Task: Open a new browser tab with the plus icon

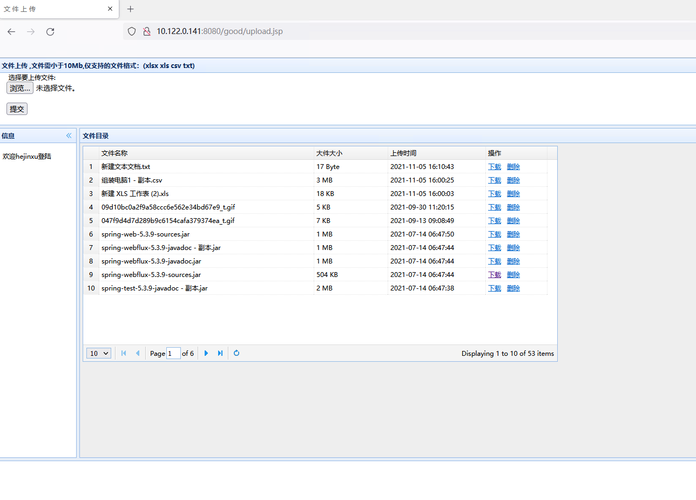Action: 130,9
